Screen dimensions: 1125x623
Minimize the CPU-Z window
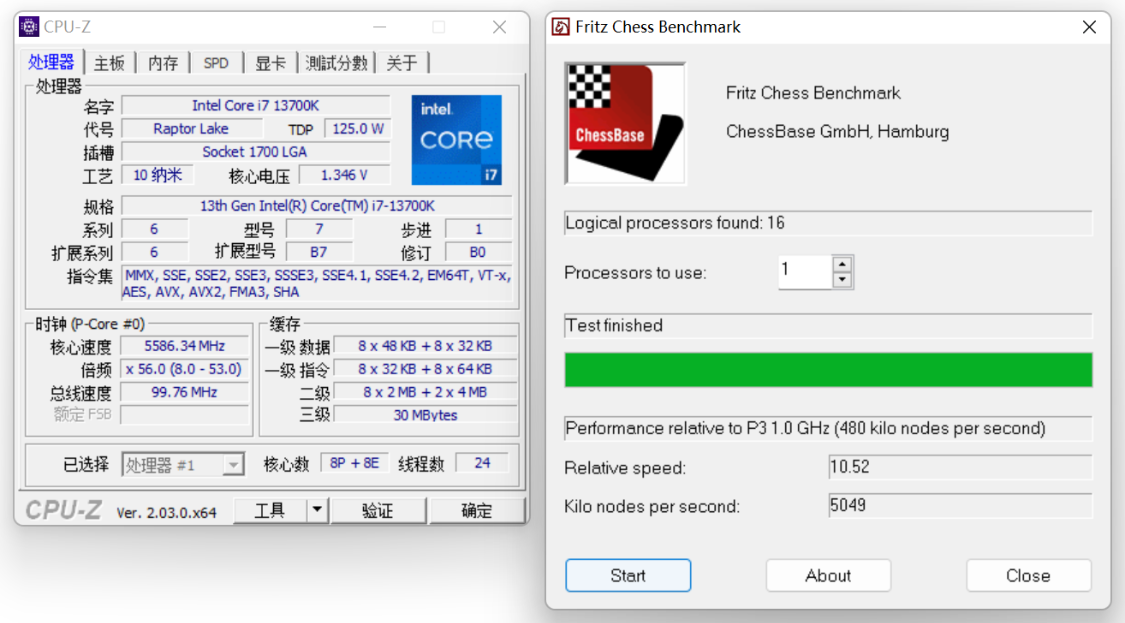point(380,27)
